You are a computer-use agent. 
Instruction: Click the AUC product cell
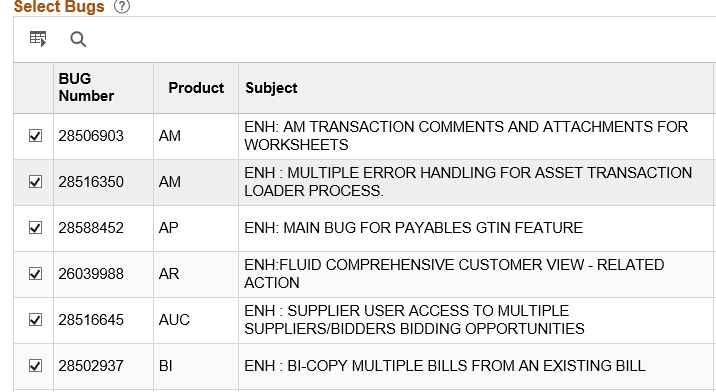tap(174, 320)
